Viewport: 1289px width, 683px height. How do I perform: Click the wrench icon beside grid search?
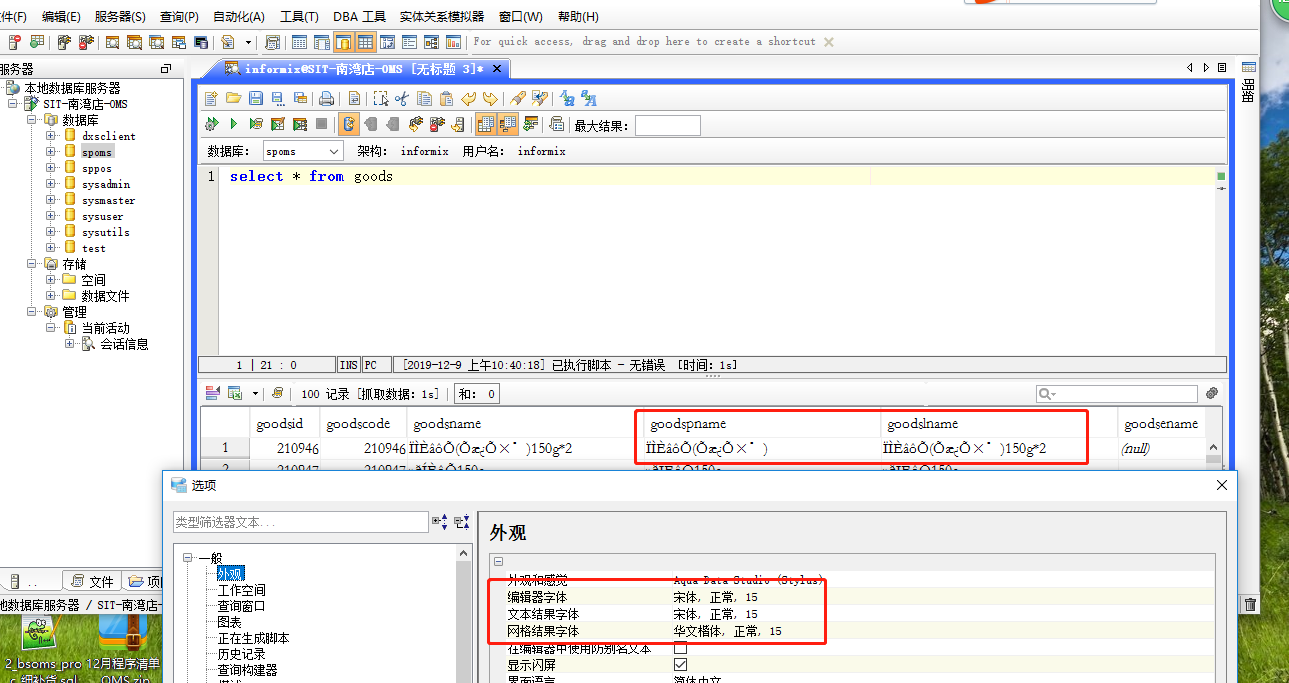(1212, 394)
